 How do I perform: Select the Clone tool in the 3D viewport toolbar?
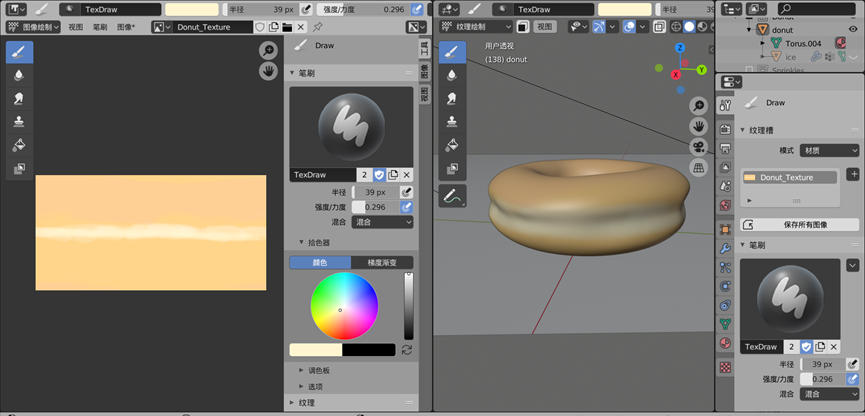[452, 121]
